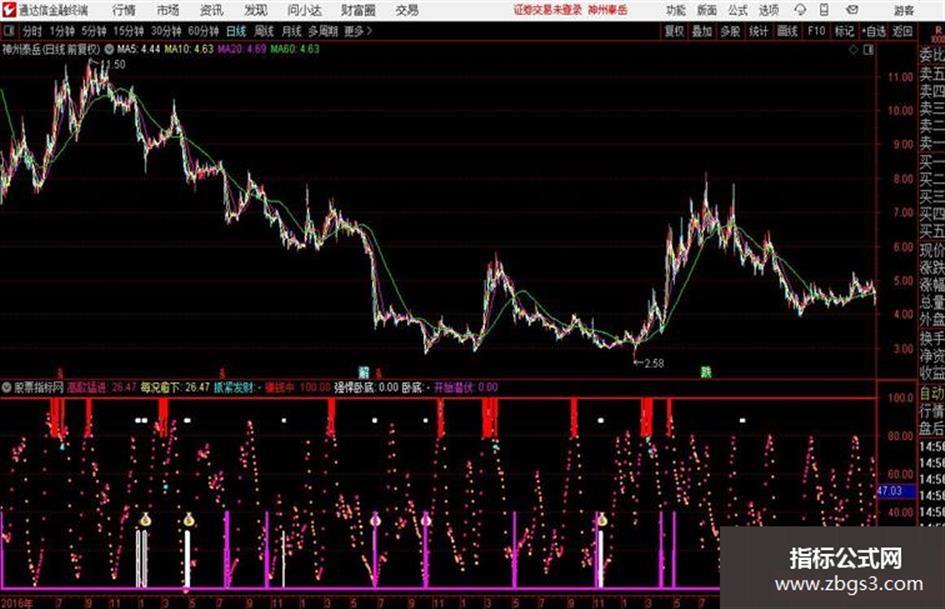Click the panel icon left of 分时

[9, 31]
